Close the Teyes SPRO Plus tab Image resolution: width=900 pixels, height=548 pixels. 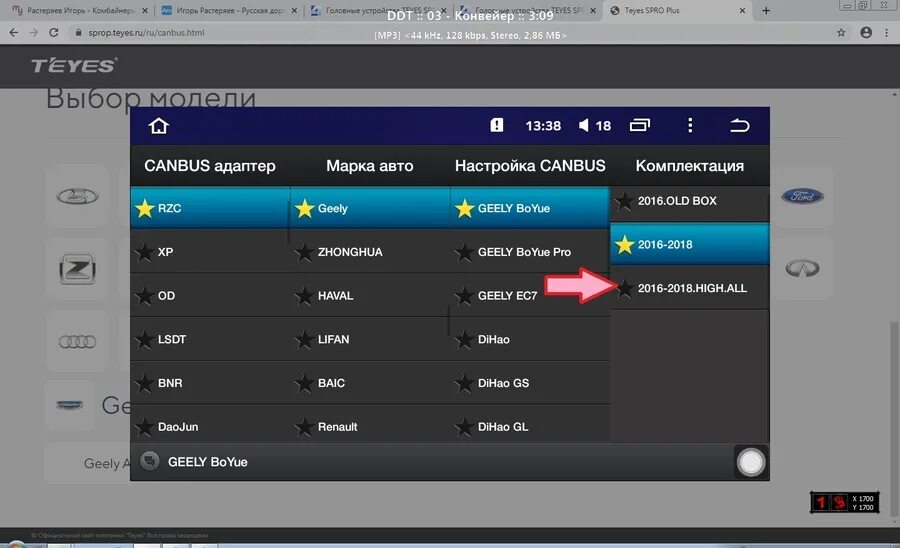pos(742,10)
